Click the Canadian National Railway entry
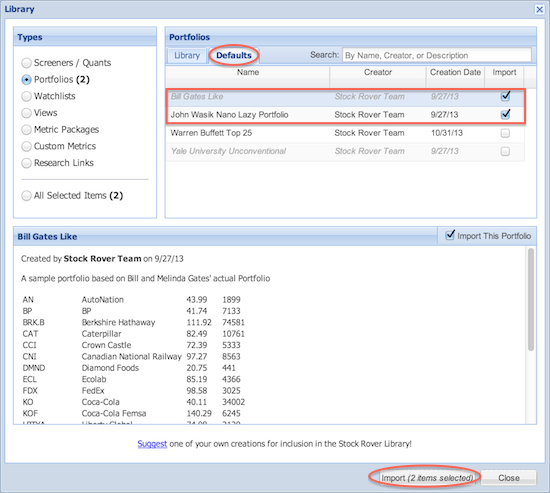 (x=132, y=357)
